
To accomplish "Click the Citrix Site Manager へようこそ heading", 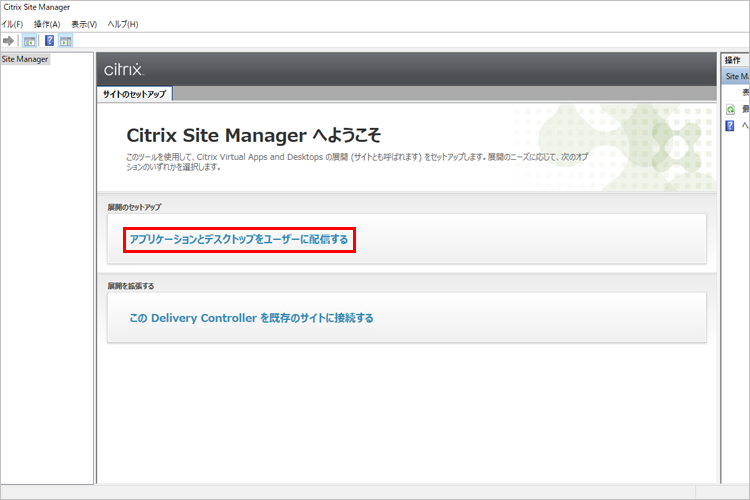I will point(253,135).
